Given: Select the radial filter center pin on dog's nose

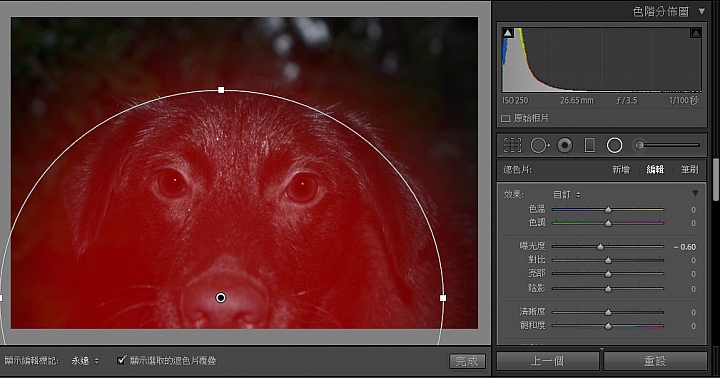Looking at the screenshot, I should click(221, 298).
